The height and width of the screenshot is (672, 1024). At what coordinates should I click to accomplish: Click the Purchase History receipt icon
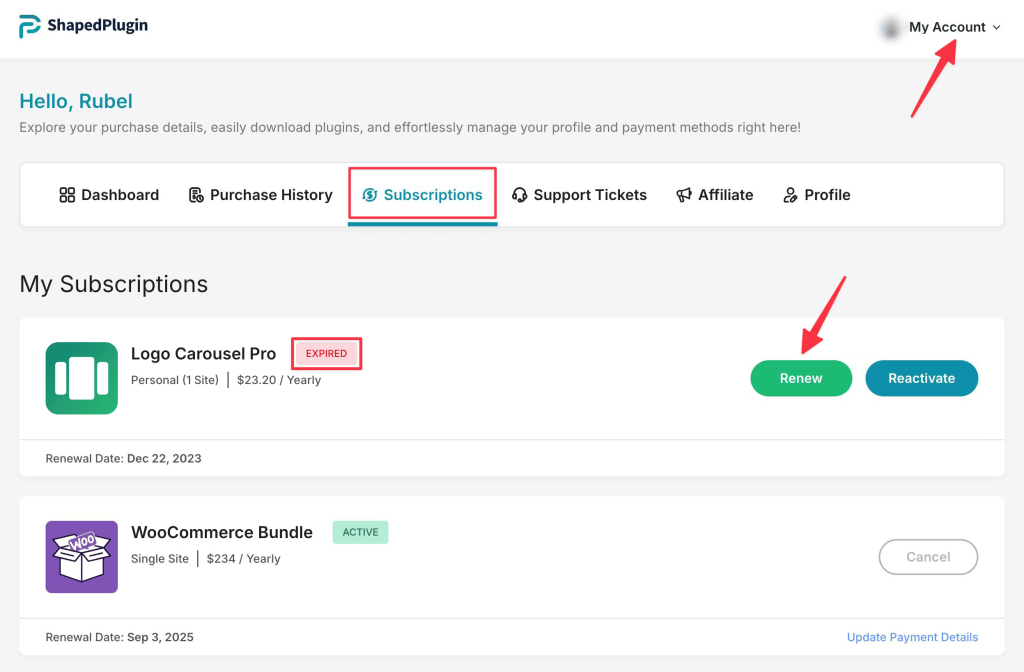[x=196, y=195]
